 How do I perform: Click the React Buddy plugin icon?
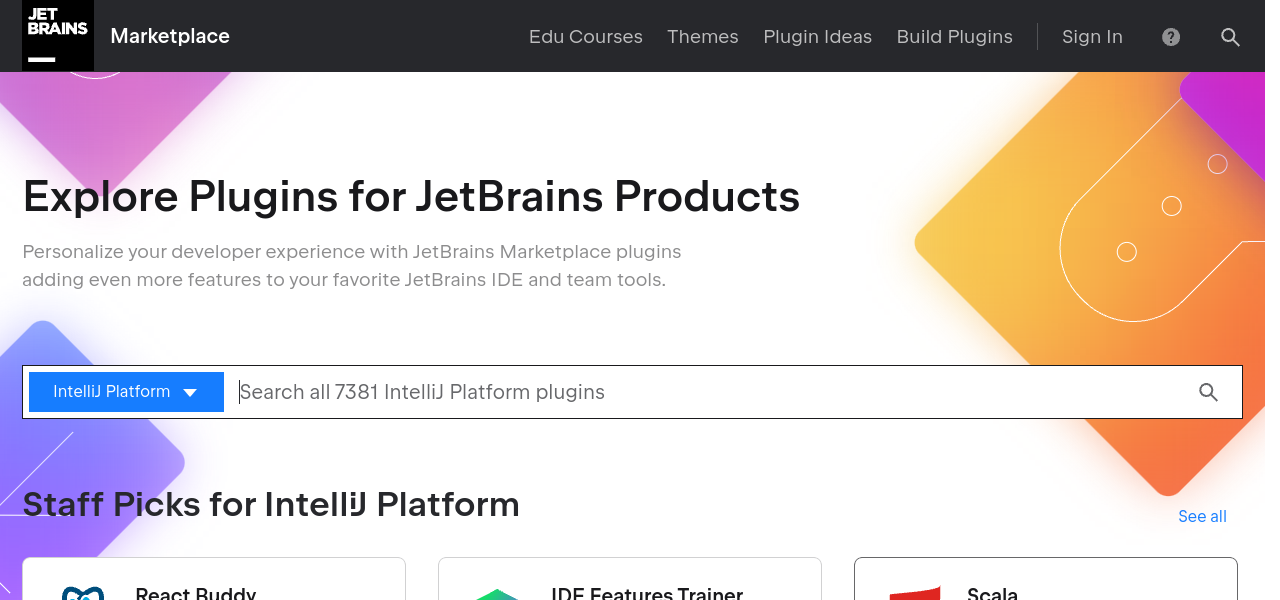click(x=83, y=593)
